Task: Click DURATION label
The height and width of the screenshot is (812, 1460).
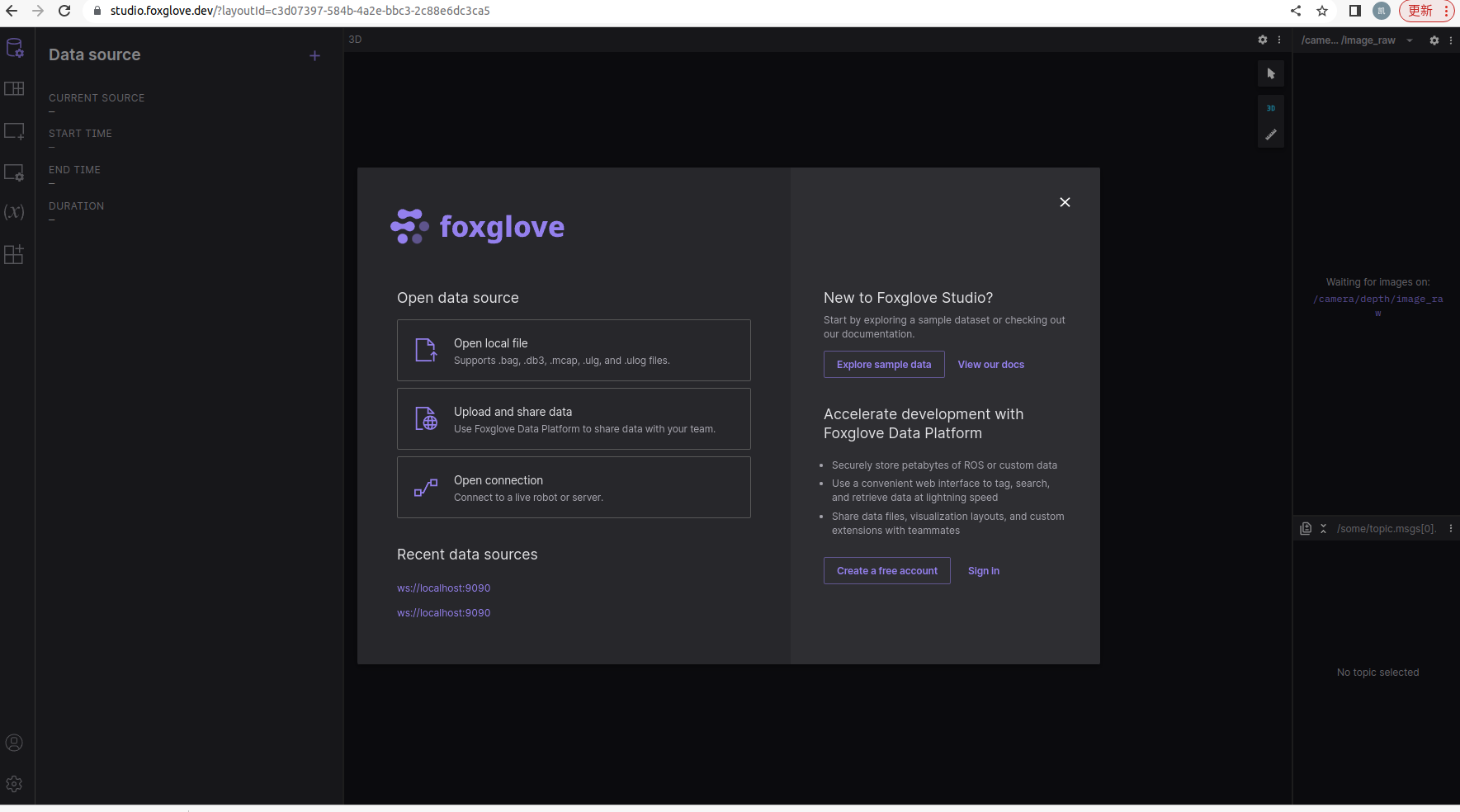Action: [x=76, y=206]
